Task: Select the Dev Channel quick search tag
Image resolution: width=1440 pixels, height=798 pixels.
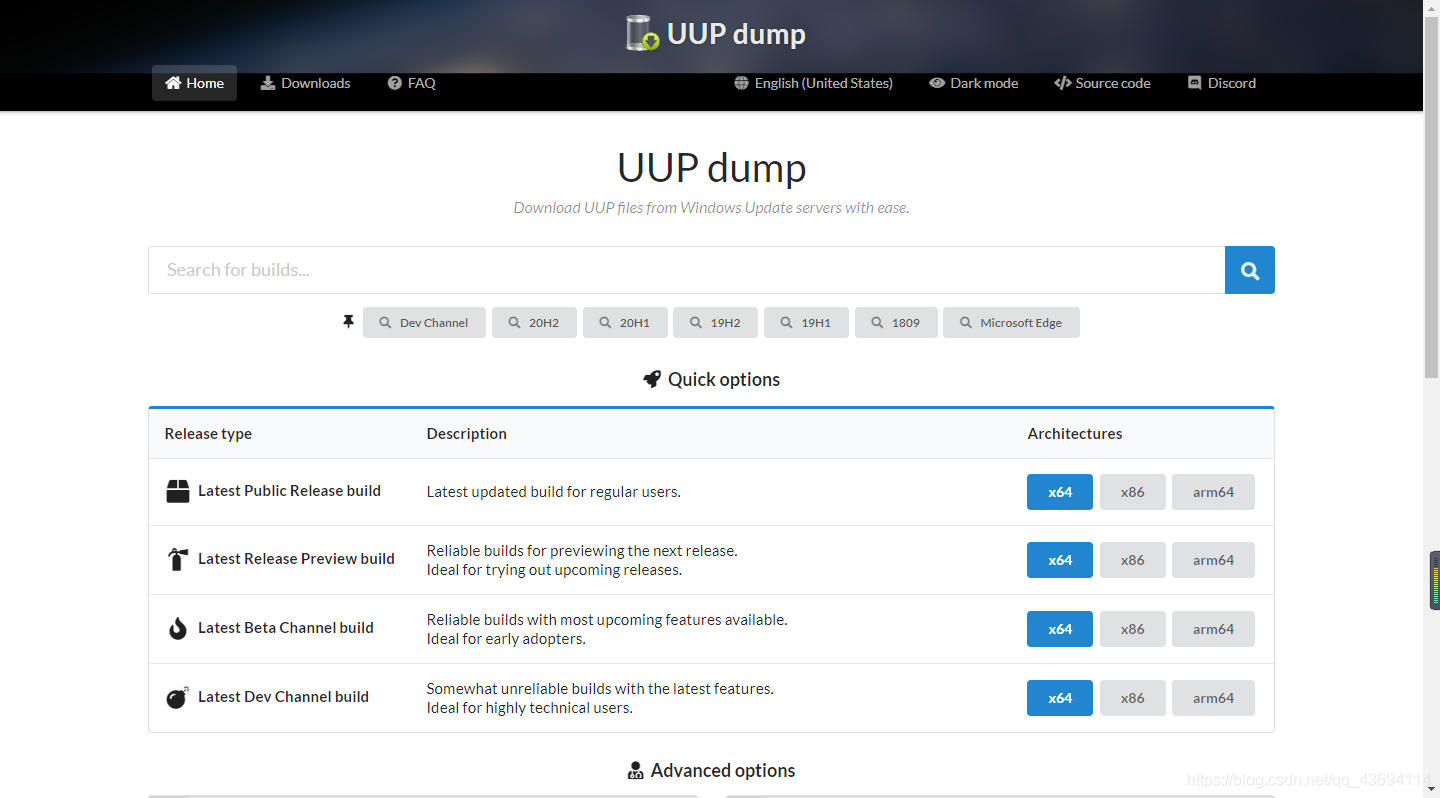Action: [x=424, y=323]
